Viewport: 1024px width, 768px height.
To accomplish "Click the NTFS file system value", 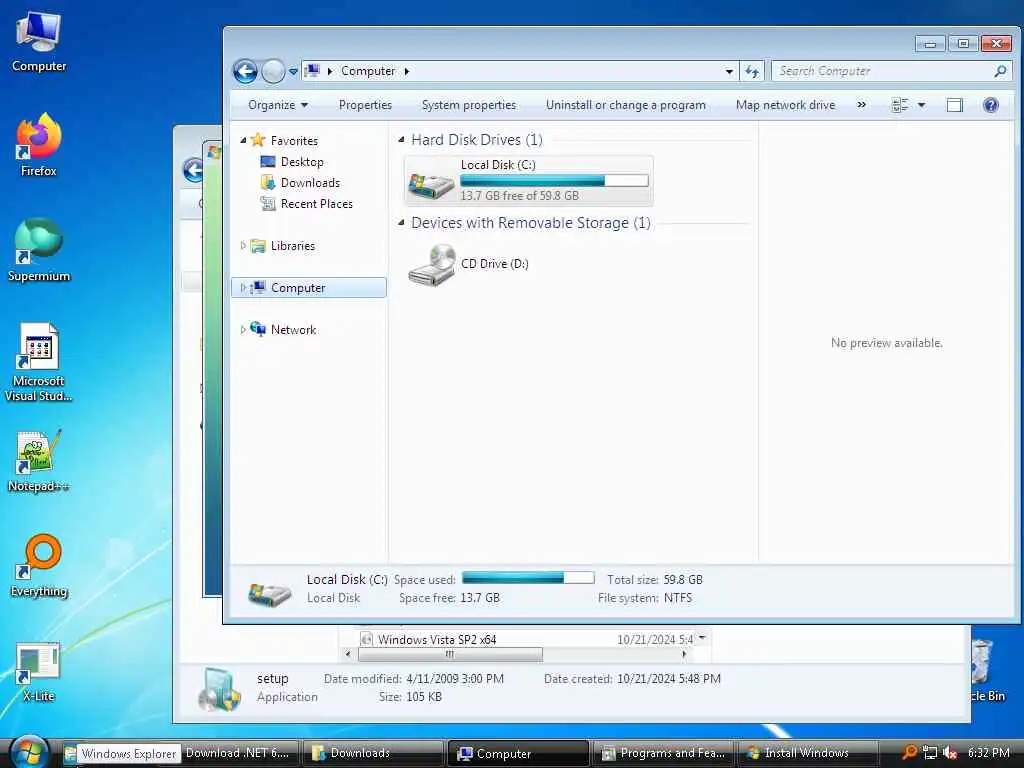I will (x=678, y=598).
